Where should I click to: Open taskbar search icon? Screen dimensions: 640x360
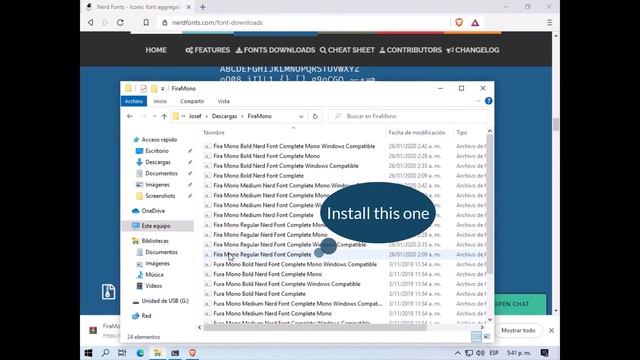(105, 353)
